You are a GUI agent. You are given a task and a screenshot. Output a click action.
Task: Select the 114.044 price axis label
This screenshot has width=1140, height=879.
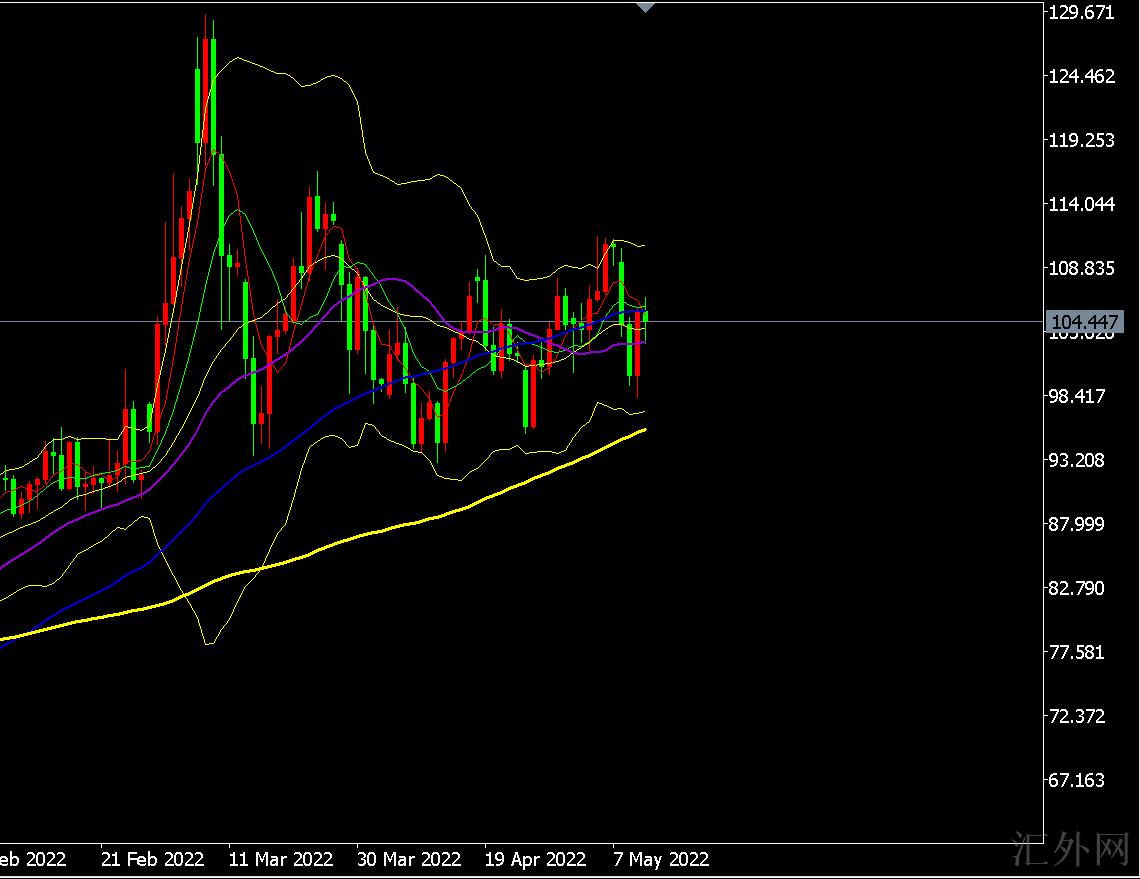point(1082,204)
